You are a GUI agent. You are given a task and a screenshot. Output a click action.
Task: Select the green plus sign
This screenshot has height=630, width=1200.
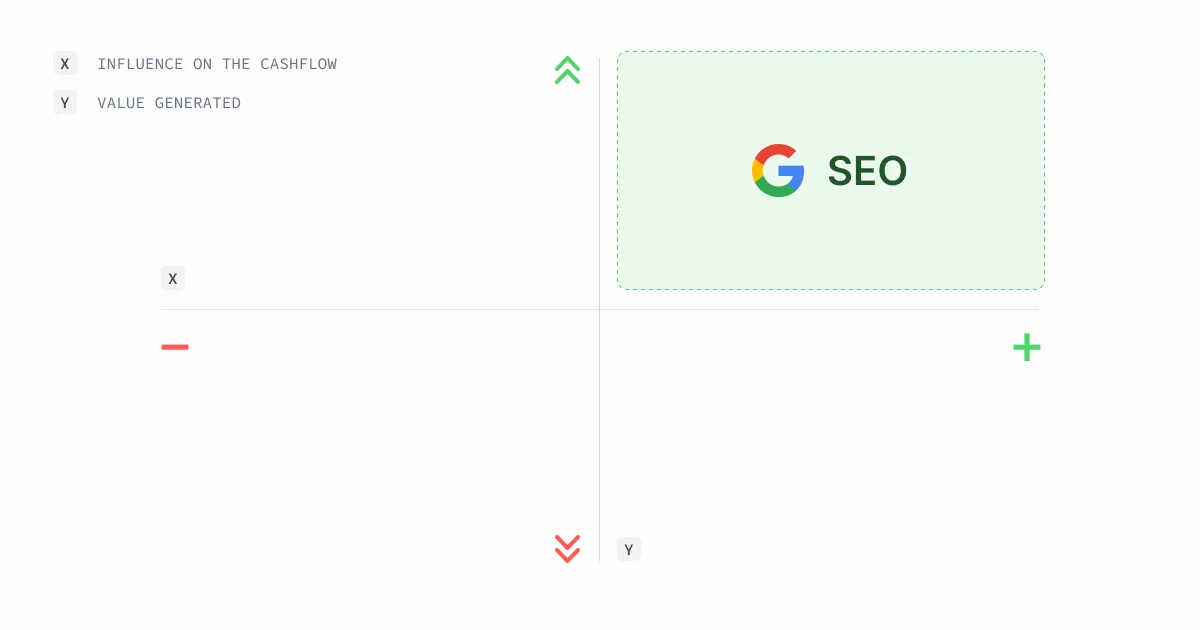(1027, 347)
